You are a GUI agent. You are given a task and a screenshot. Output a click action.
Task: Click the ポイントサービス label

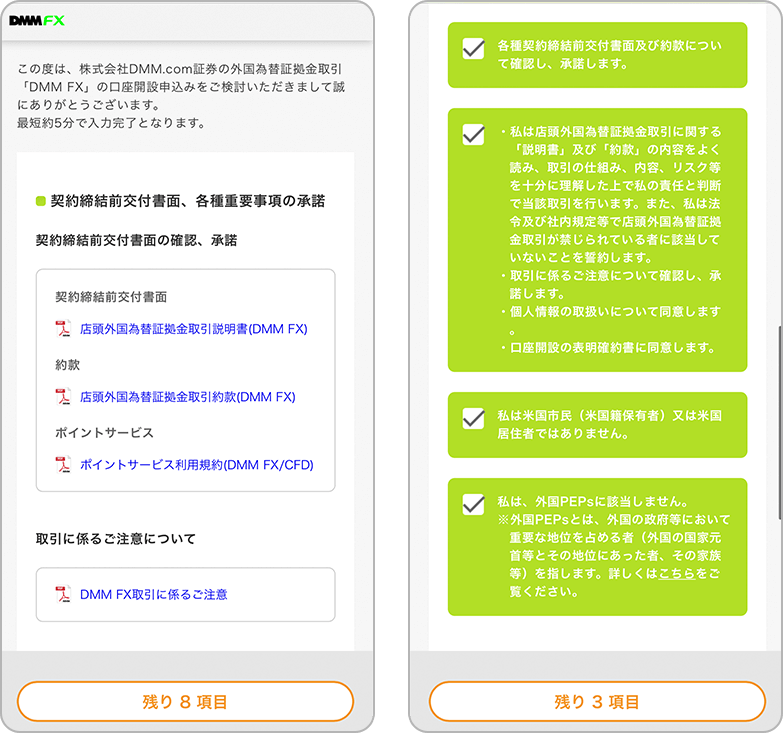[x=104, y=433]
